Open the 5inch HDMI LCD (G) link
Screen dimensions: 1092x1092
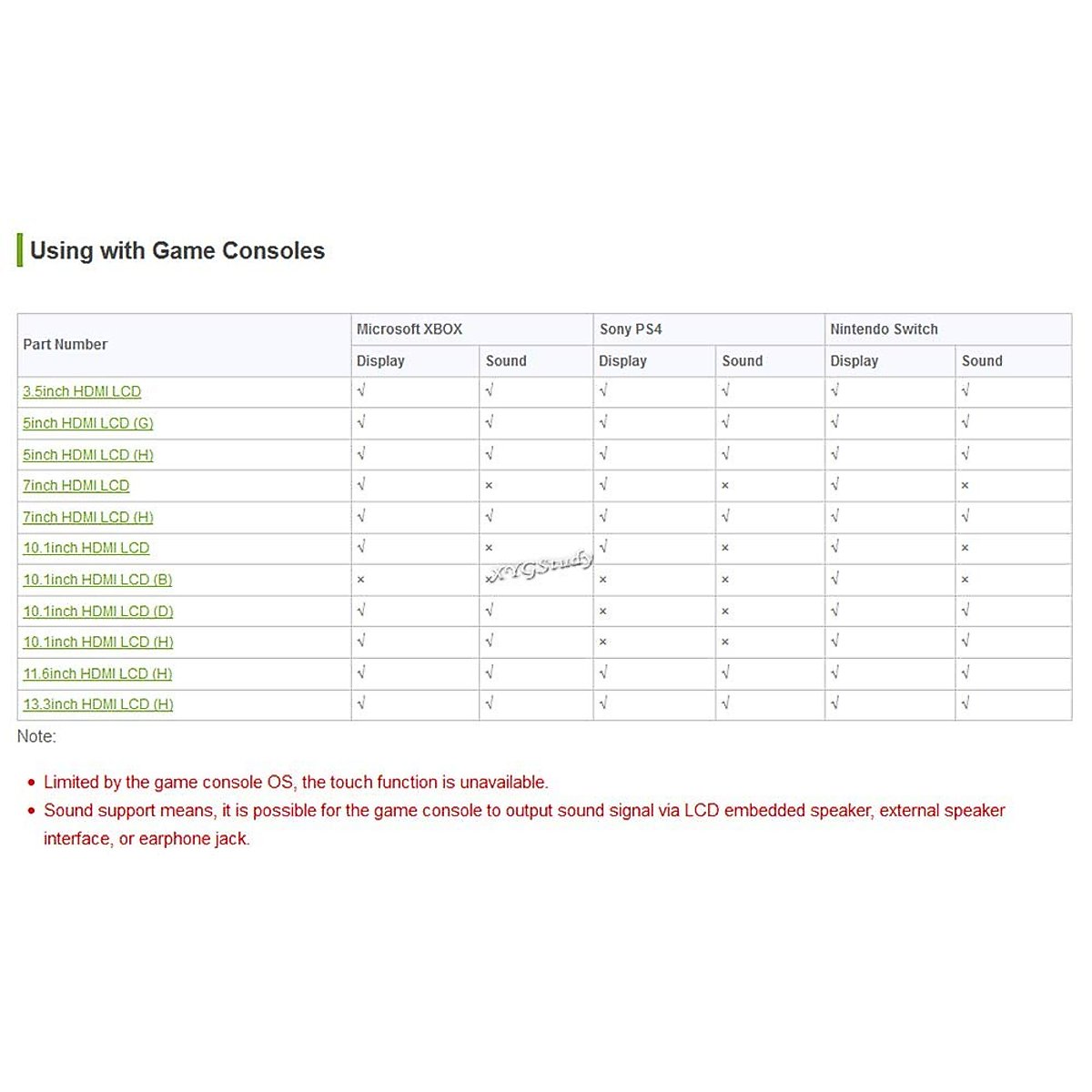tap(88, 423)
